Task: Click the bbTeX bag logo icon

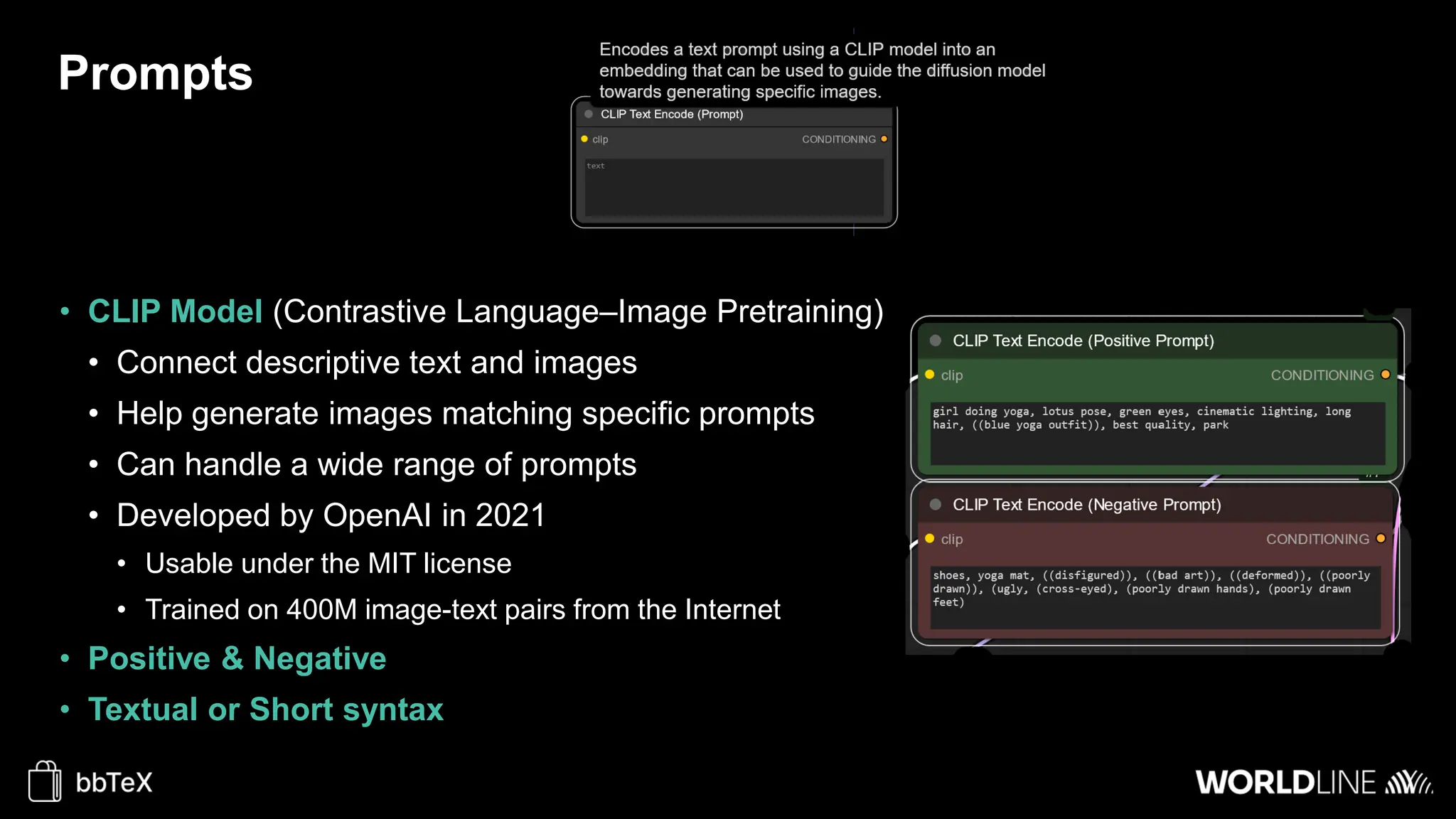Action: (45, 781)
